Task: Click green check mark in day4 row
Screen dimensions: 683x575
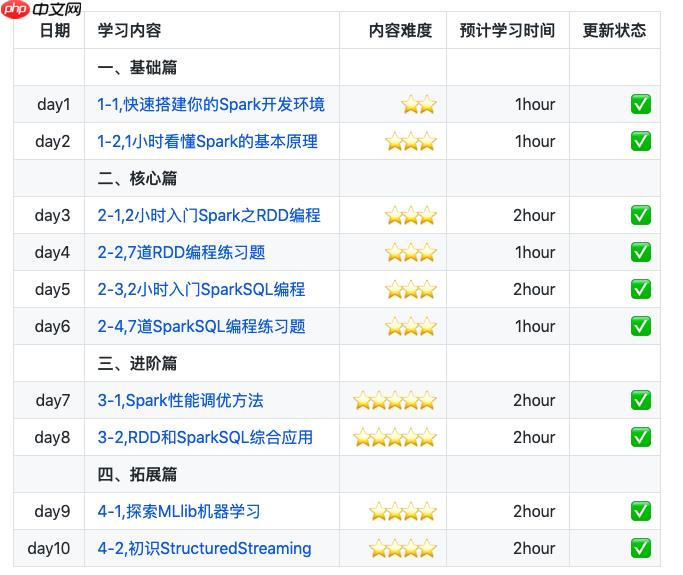Action: [x=641, y=253]
